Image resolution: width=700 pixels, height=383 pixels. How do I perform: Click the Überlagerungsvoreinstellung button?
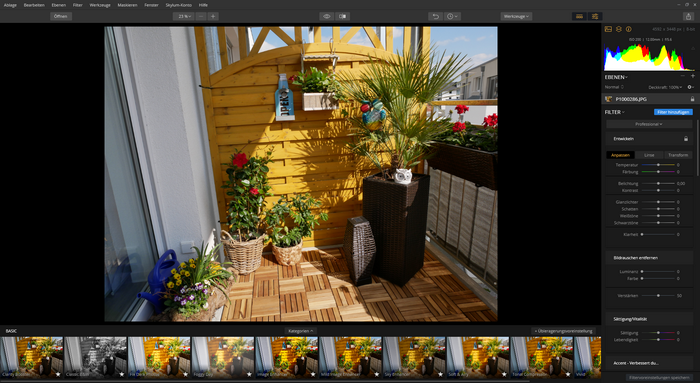point(564,331)
